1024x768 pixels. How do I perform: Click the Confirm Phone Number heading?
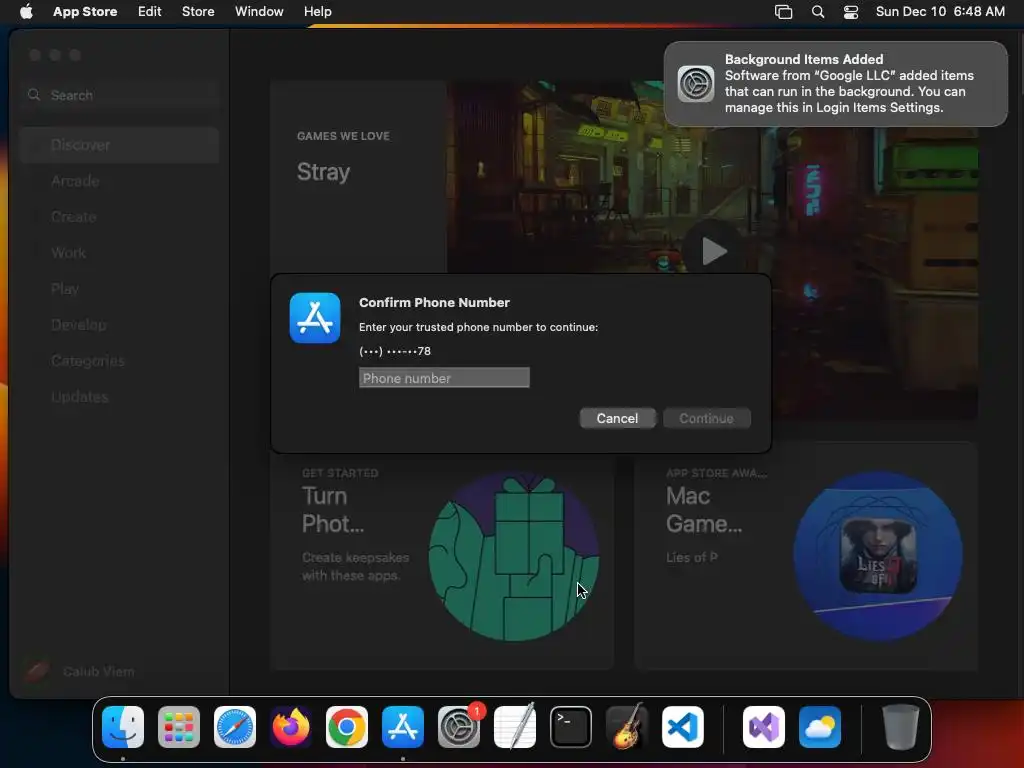(434, 302)
